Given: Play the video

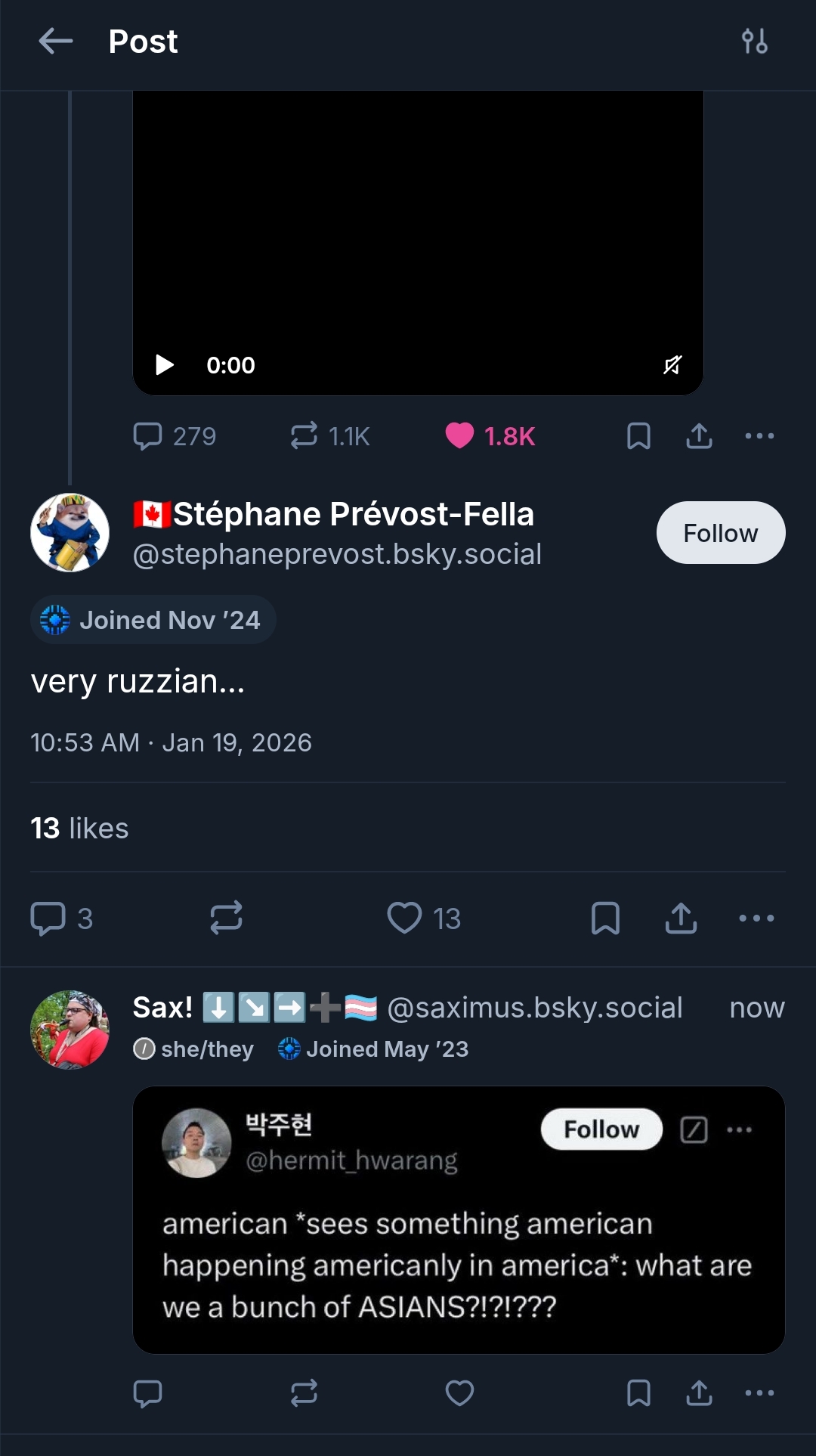Looking at the screenshot, I should 165,365.
